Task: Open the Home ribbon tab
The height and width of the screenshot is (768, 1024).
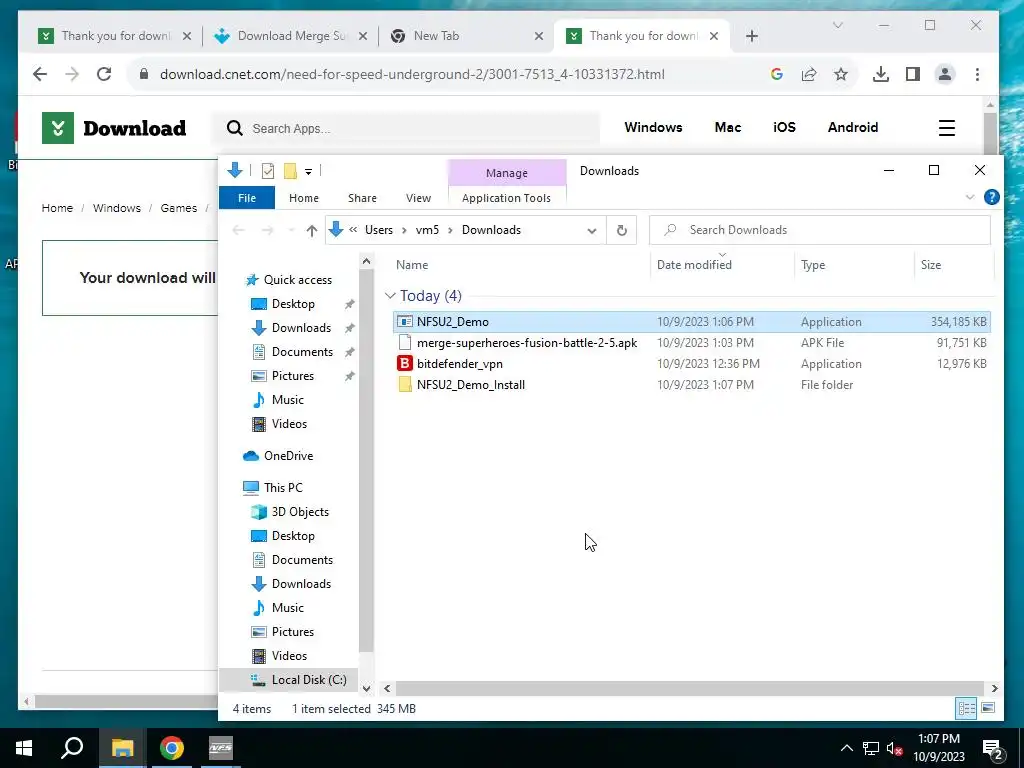Action: pyautogui.click(x=304, y=198)
